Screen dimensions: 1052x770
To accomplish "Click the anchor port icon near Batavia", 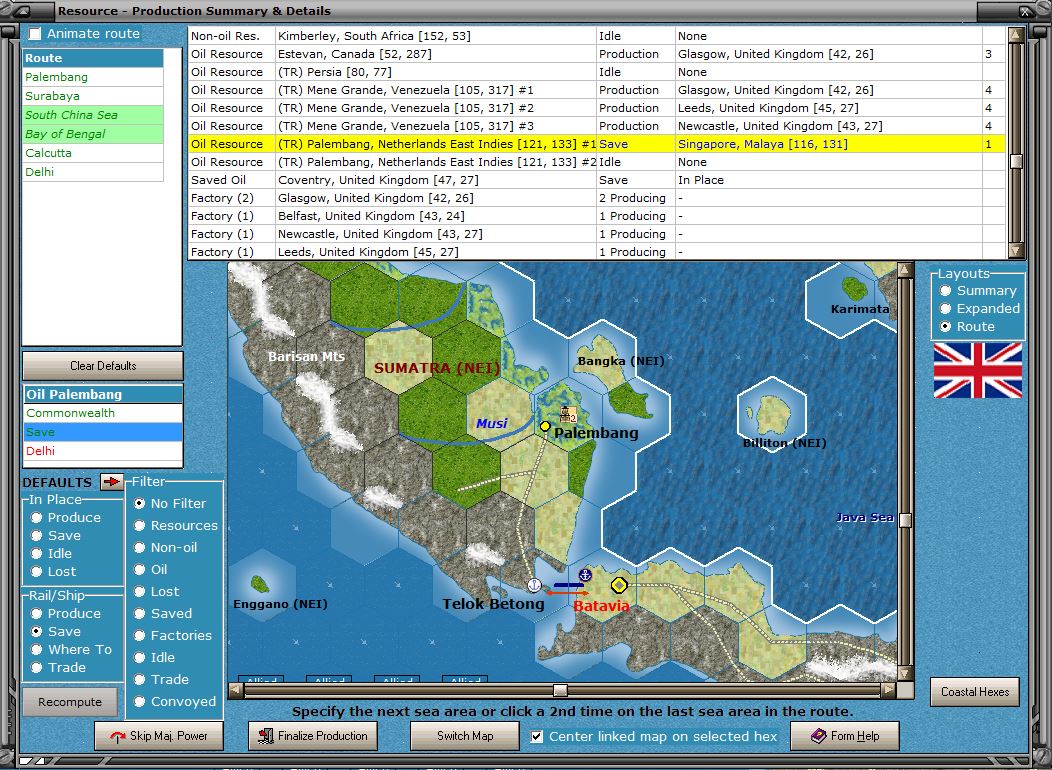I will (585, 575).
